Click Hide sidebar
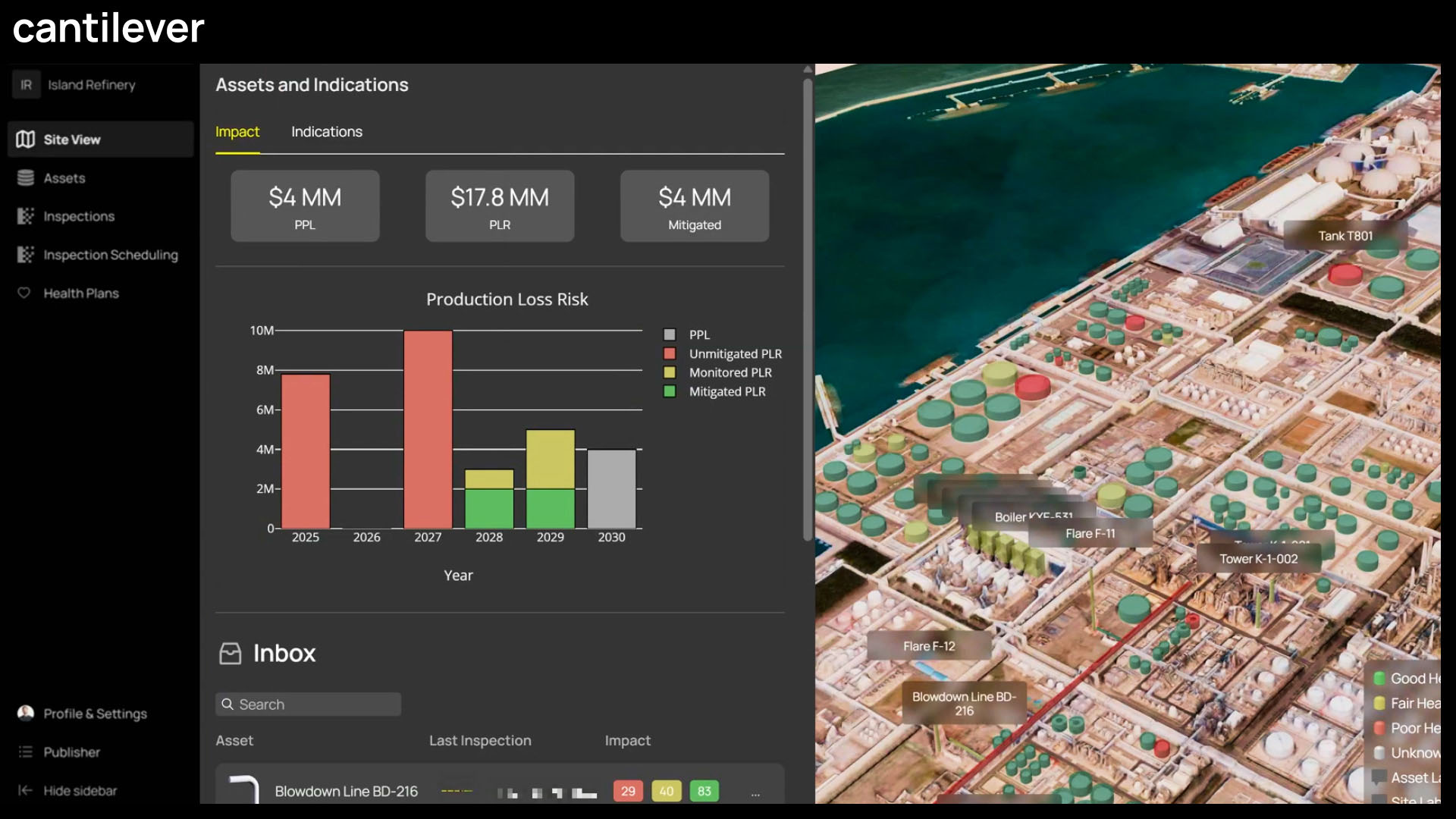The image size is (1456, 819). click(x=80, y=790)
